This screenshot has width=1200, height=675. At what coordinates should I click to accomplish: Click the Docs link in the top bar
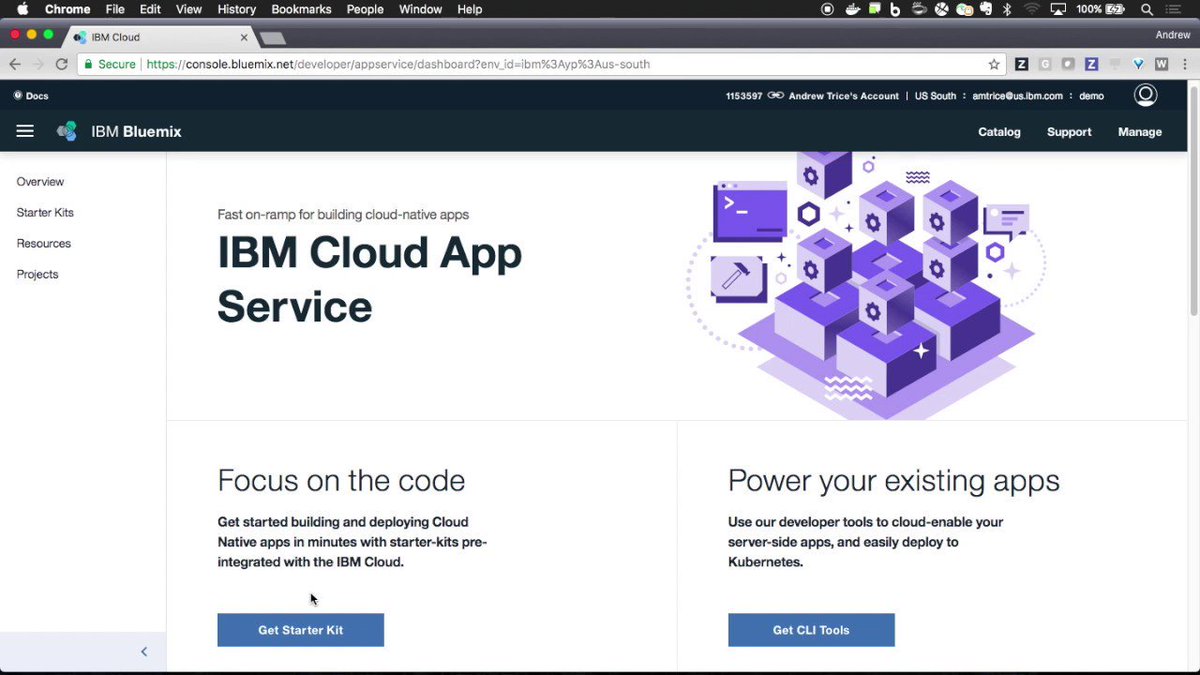point(31,96)
